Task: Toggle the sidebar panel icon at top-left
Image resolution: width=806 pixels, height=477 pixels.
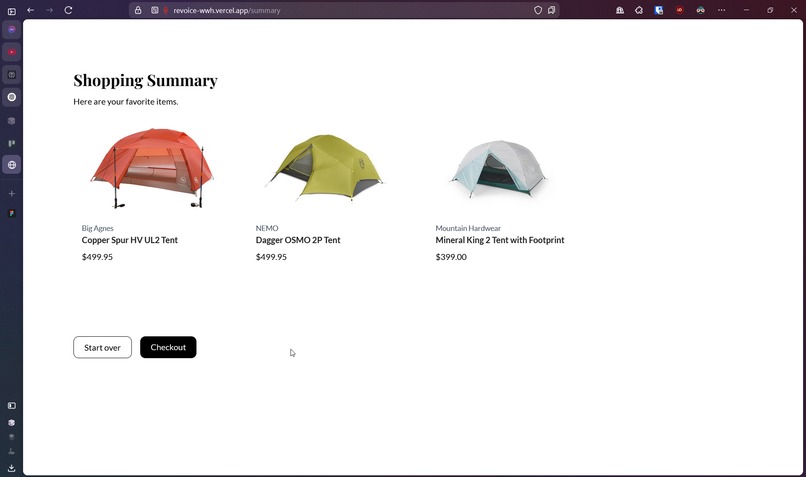Action: click(x=12, y=11)
